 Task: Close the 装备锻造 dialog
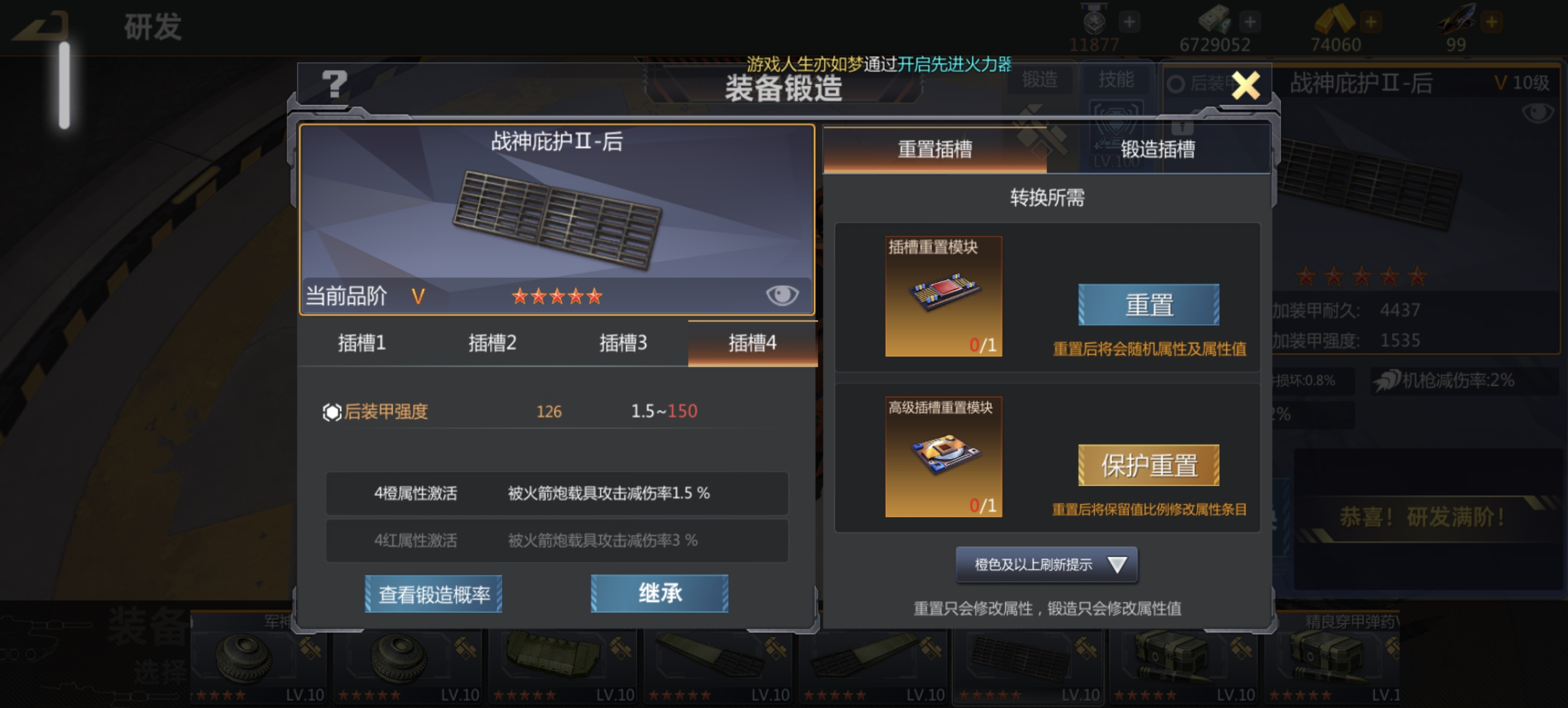coord(1246,85)
